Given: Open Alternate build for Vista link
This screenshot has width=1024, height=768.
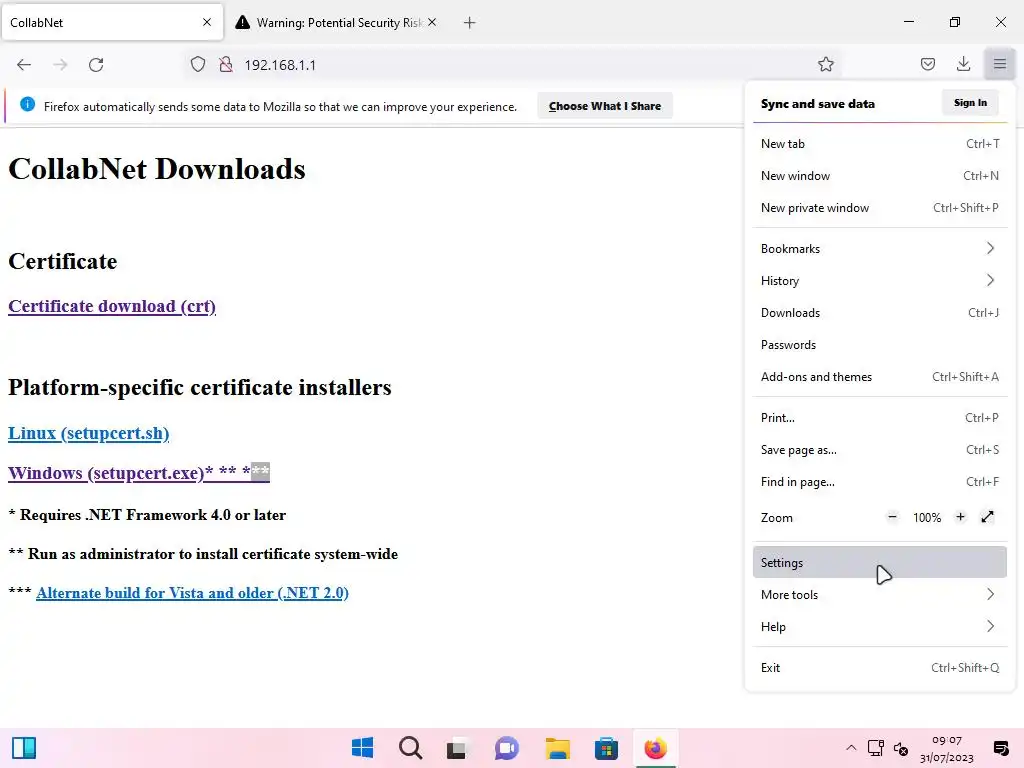Looking at the screenshot, I should click(x=192, y=593).
